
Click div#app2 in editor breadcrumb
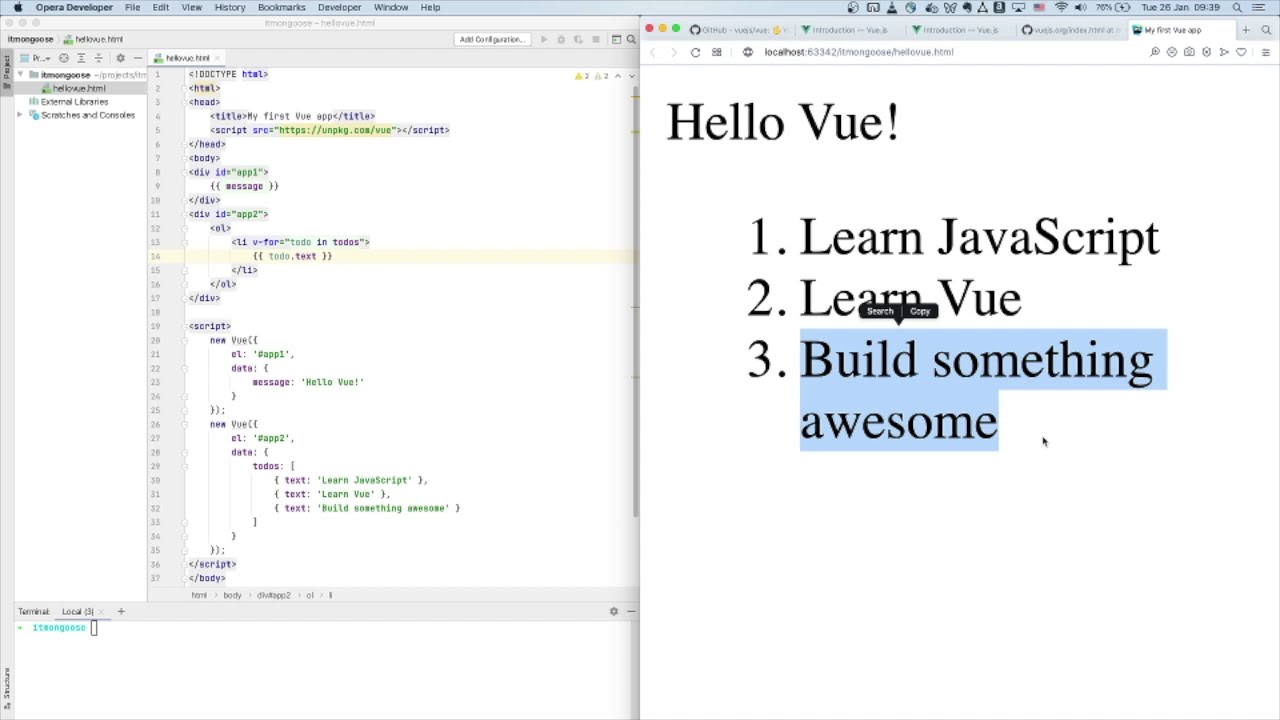click(273, 596)
